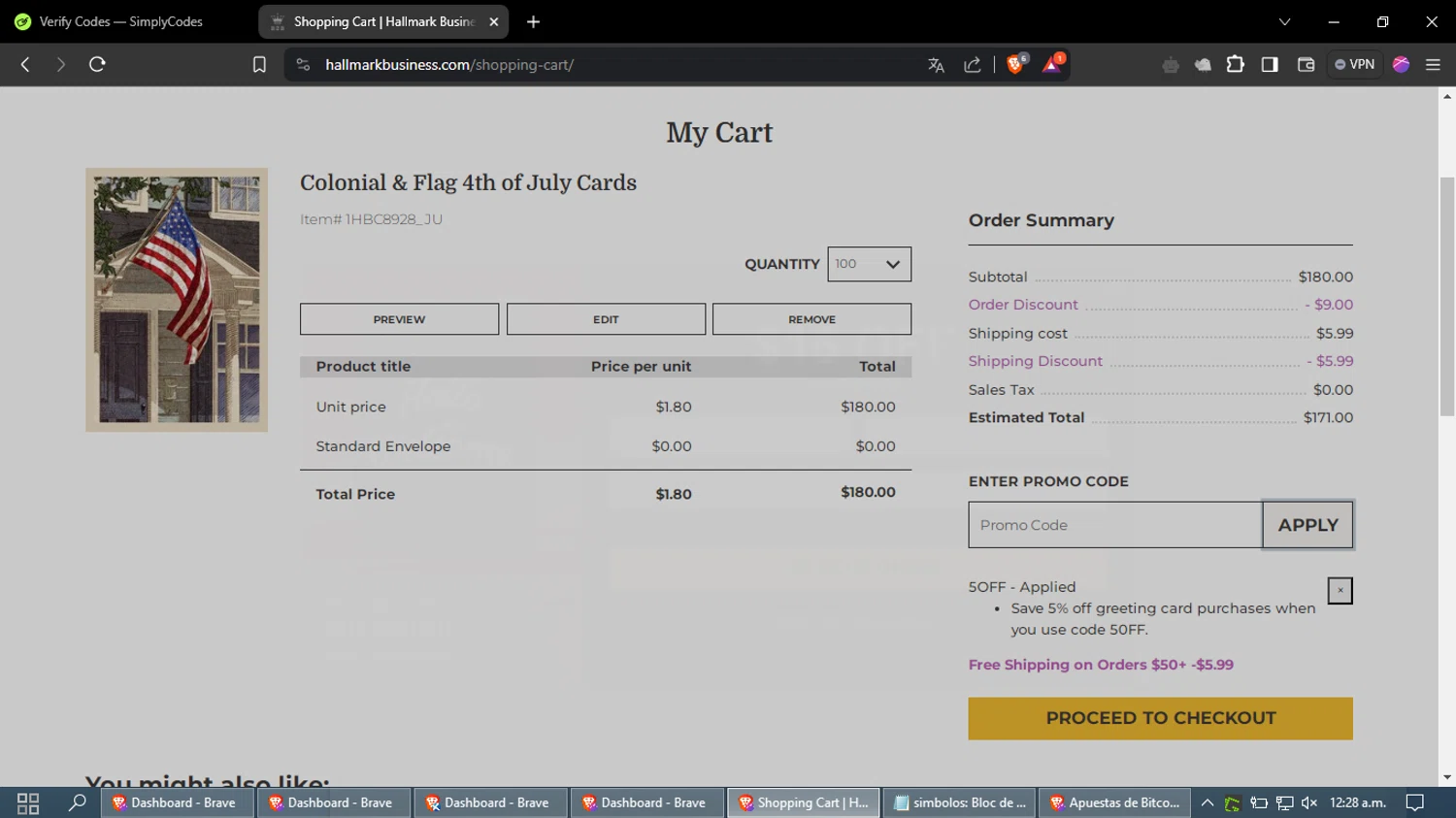The height and width of the screenshot is (818, 1456).
Task: Switch to Apuestas de Bitco... taskbar window
Action: tap(1114, 802)
